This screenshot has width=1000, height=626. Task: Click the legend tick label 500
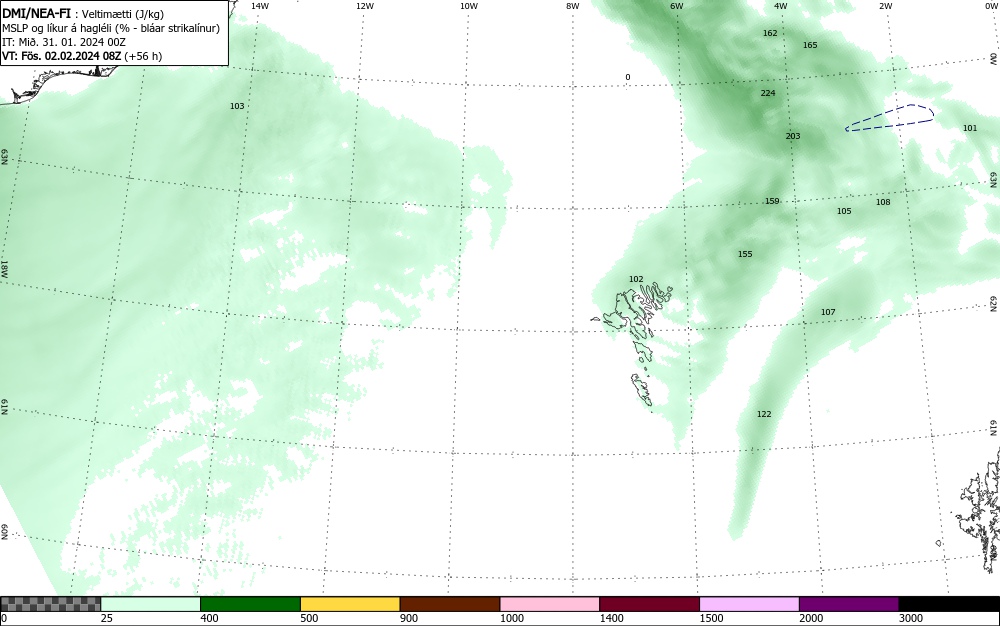309,618
